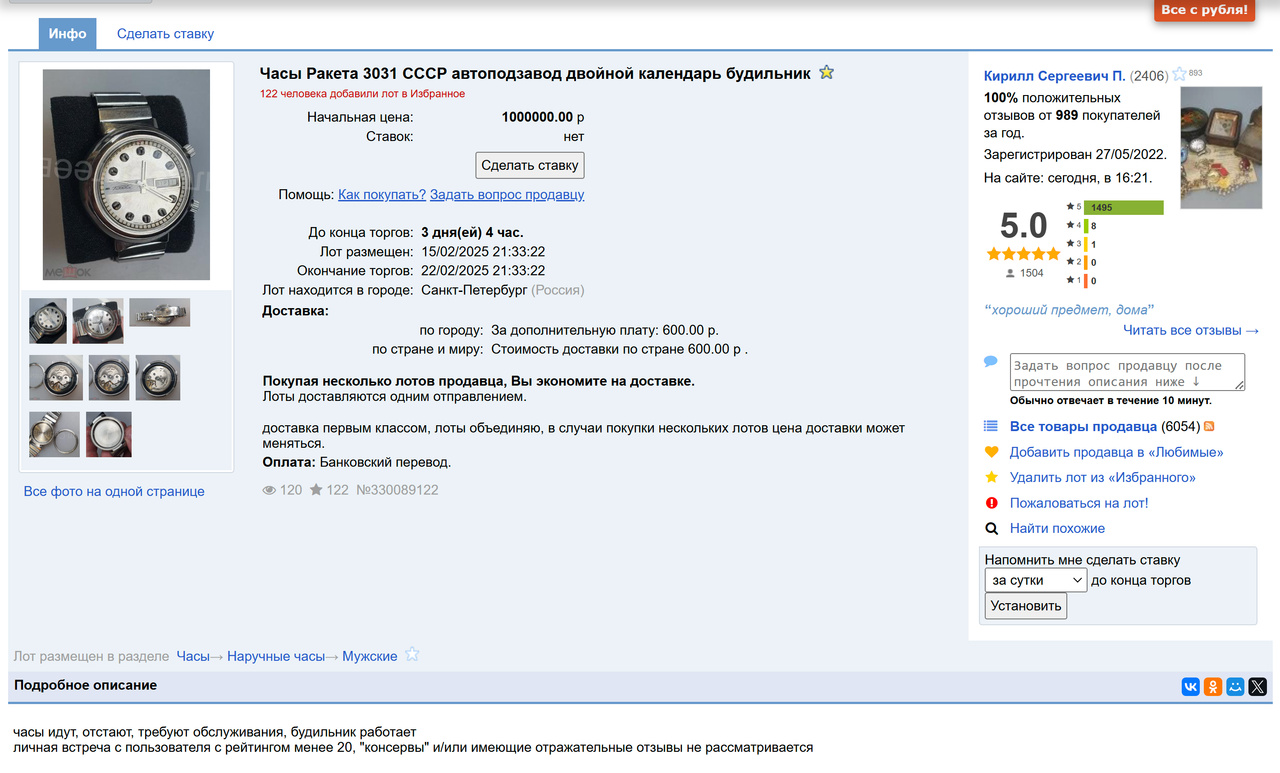
Task: Share lot via VK icon
Action: click(1191, 686)
